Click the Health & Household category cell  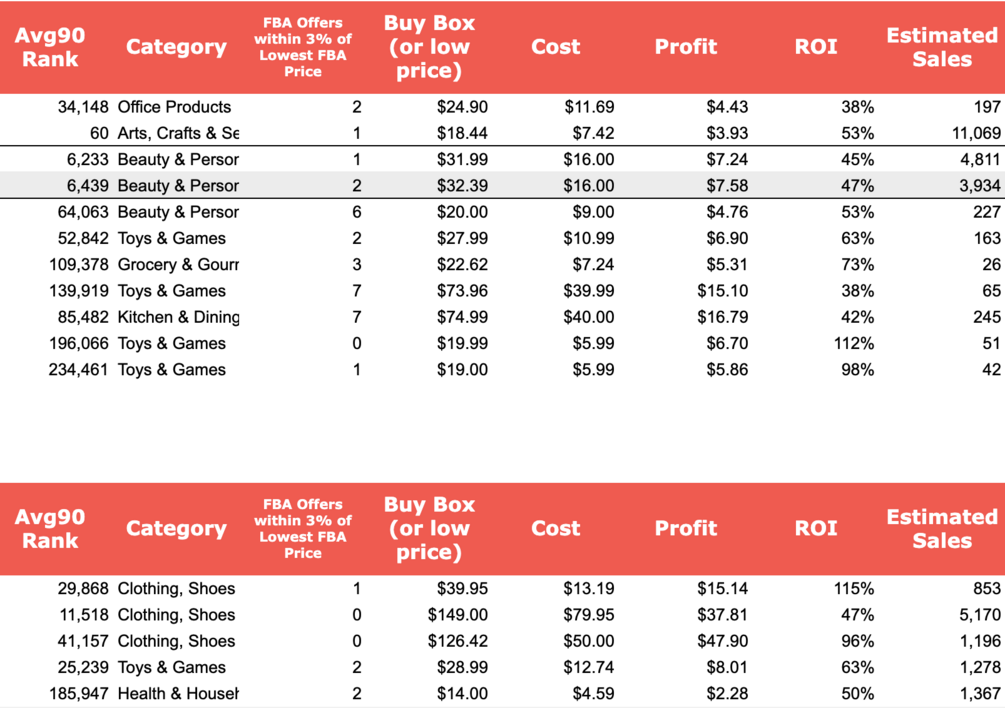178,693
